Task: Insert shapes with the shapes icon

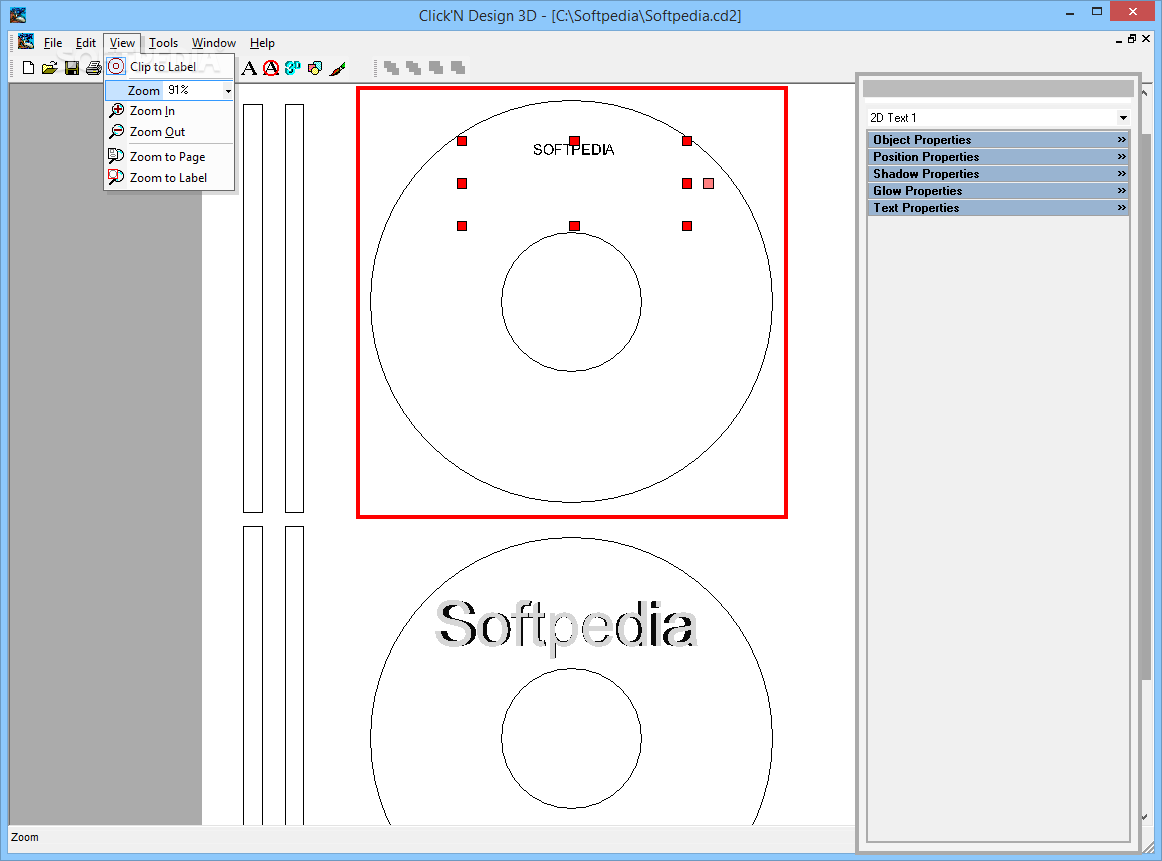Action: point(315,68)
